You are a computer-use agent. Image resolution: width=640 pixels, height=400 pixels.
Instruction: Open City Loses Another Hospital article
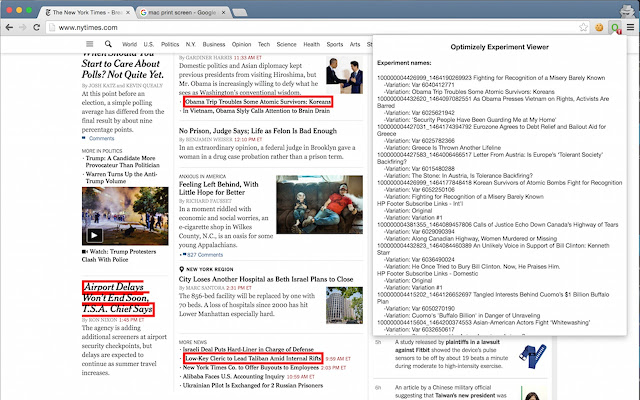(266, 279)
